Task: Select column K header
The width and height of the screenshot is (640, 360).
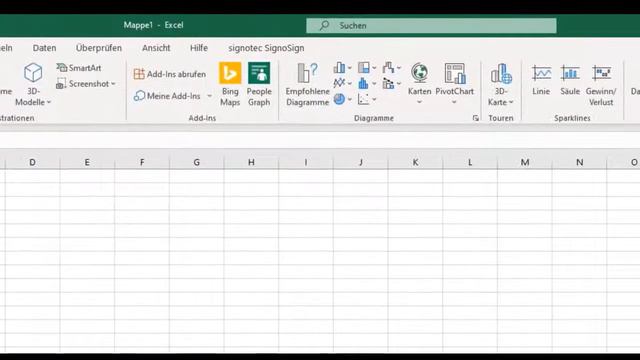Action: (415, 162)
